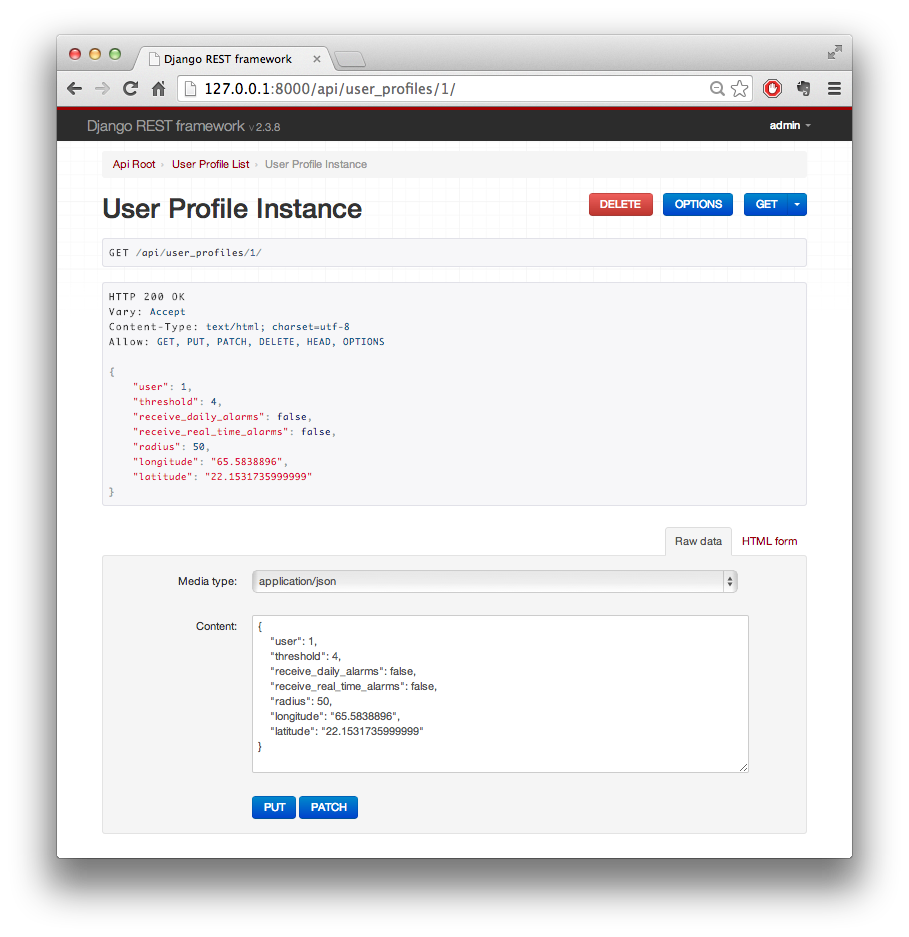
Task: Open the Chrome hamburger menu
Action: [834, 89]
